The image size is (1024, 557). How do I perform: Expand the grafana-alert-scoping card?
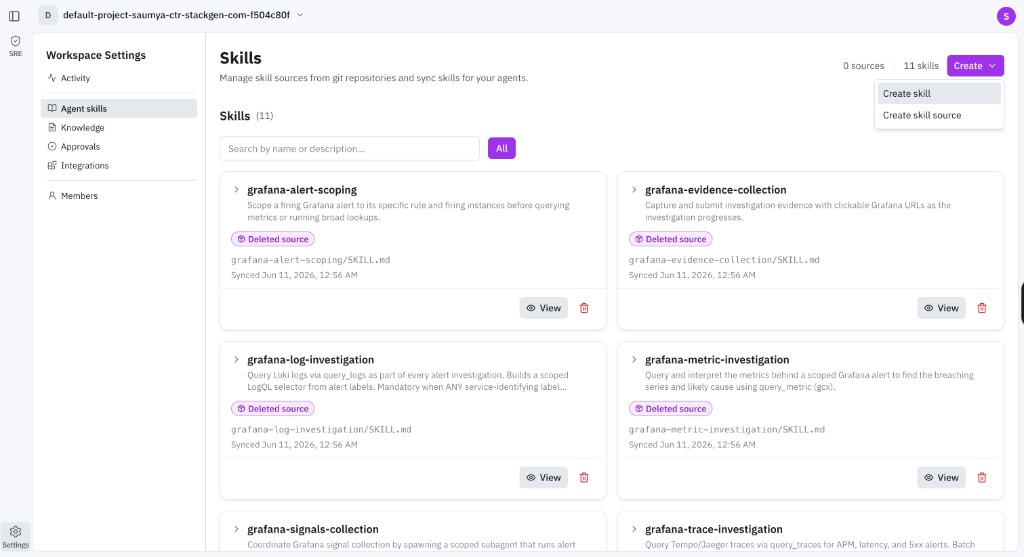(236, 190)
